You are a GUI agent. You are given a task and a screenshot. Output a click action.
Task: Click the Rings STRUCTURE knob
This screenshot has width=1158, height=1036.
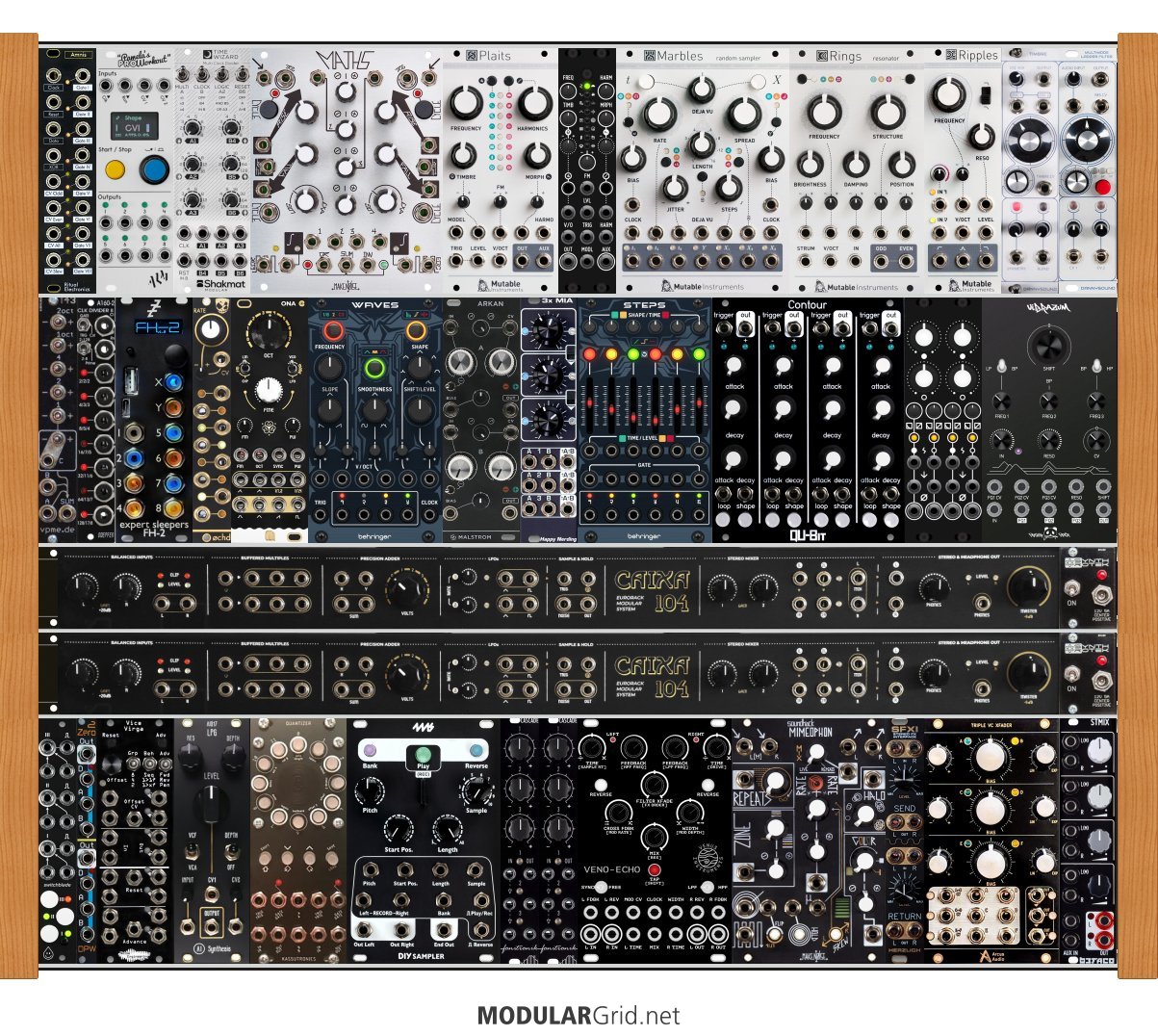pyautogui.click(x=888, y=111)
